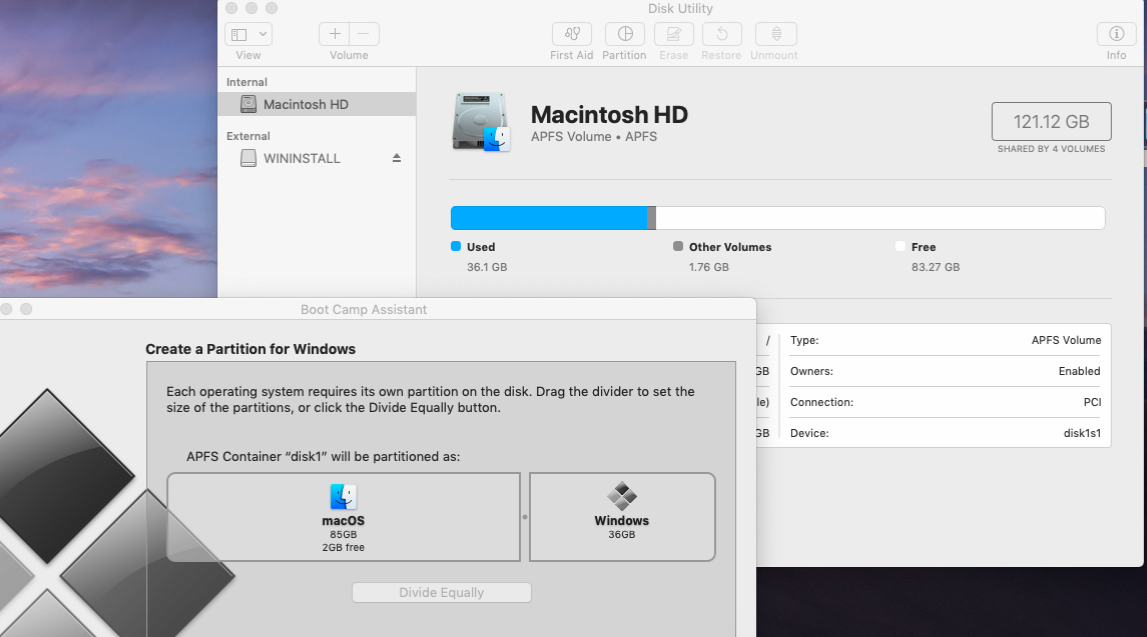
Task: Click the Windows logo in partition box
Action: [622, 497]
